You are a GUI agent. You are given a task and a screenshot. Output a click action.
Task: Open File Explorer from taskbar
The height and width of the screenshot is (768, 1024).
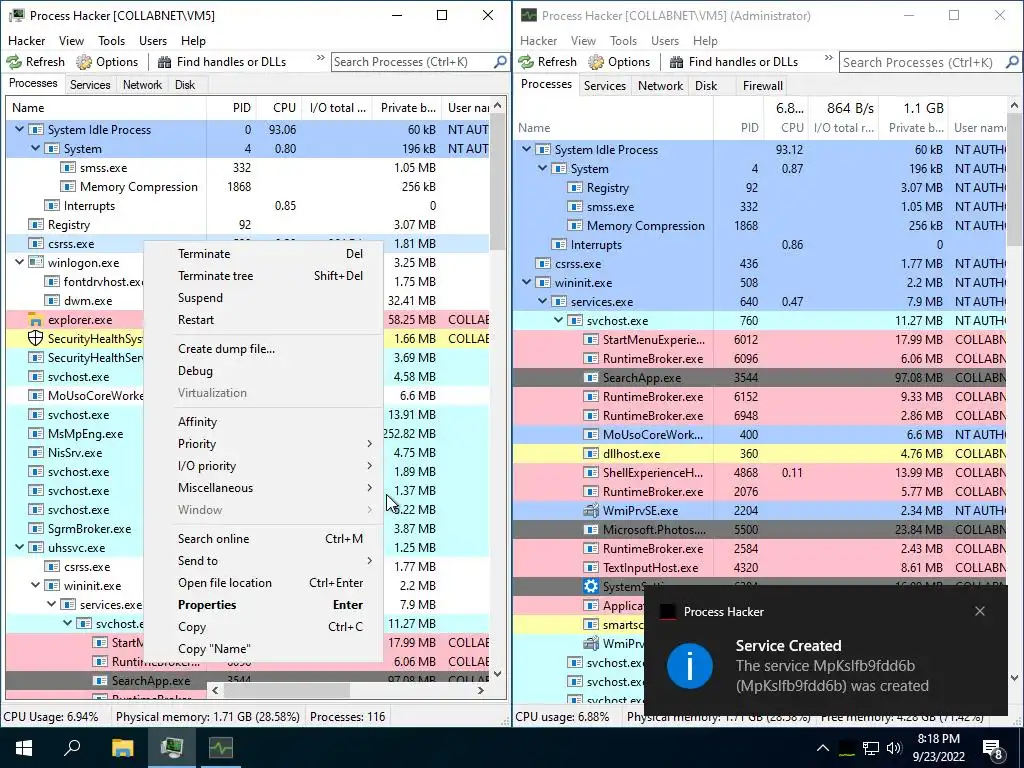122,748
